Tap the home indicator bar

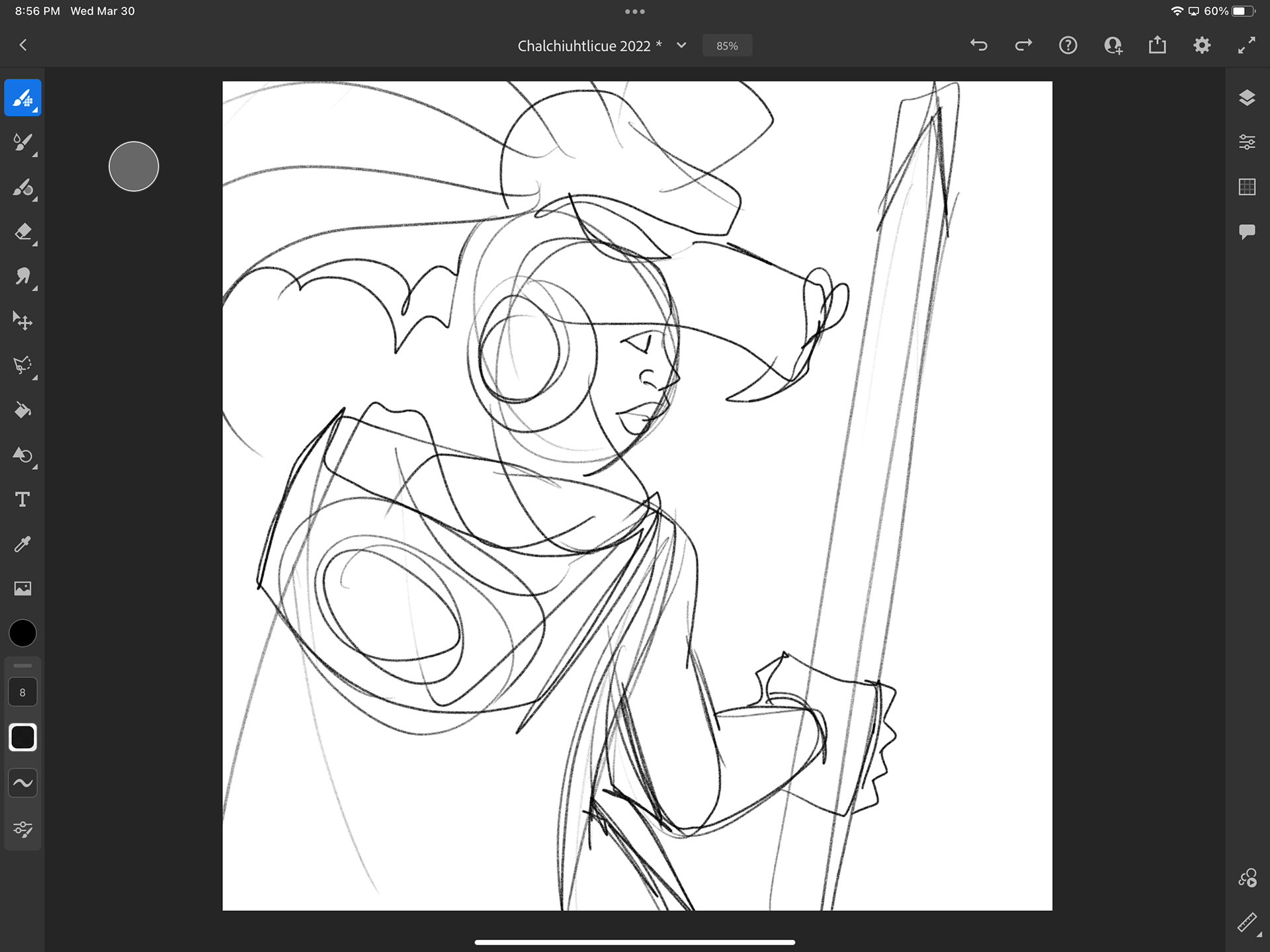[635, 942]
